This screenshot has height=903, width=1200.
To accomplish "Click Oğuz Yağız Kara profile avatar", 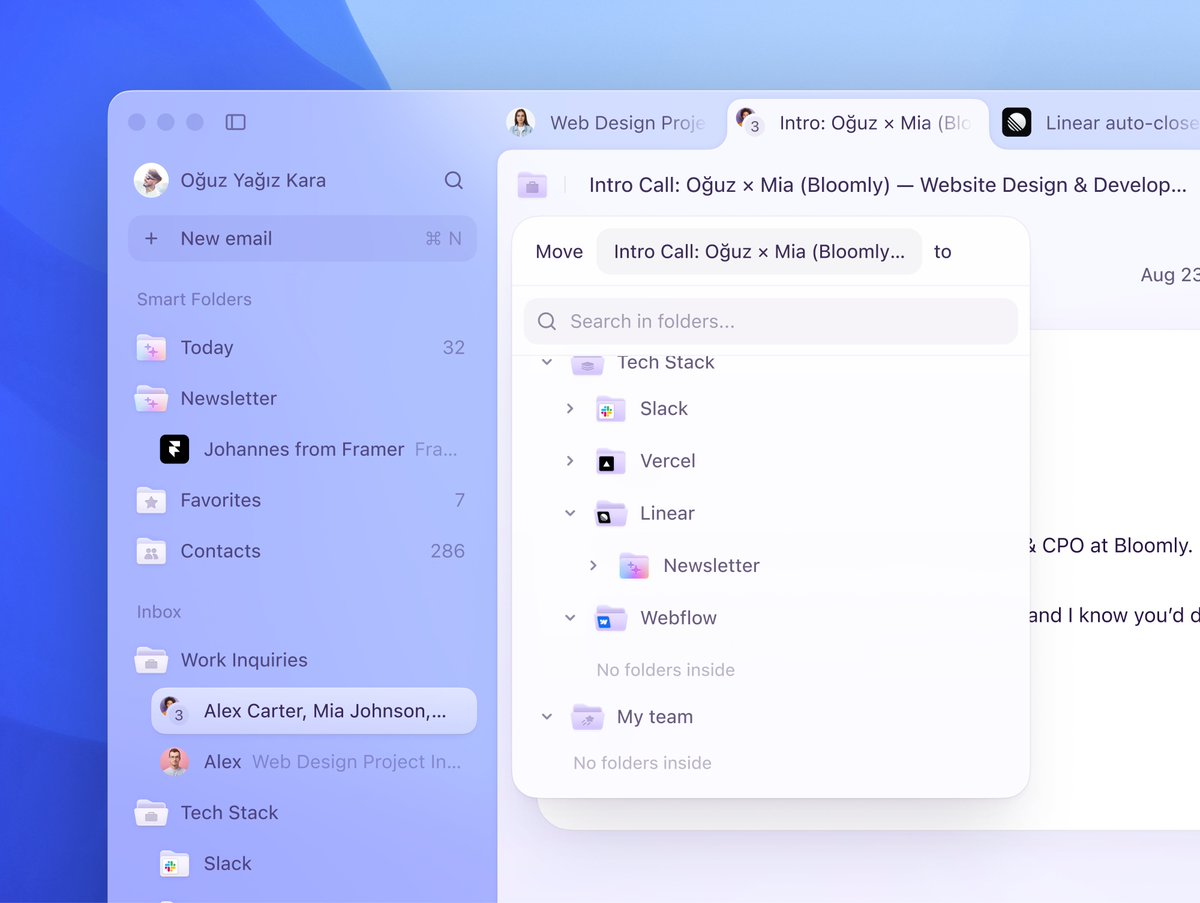I will (x=151, y=181).
